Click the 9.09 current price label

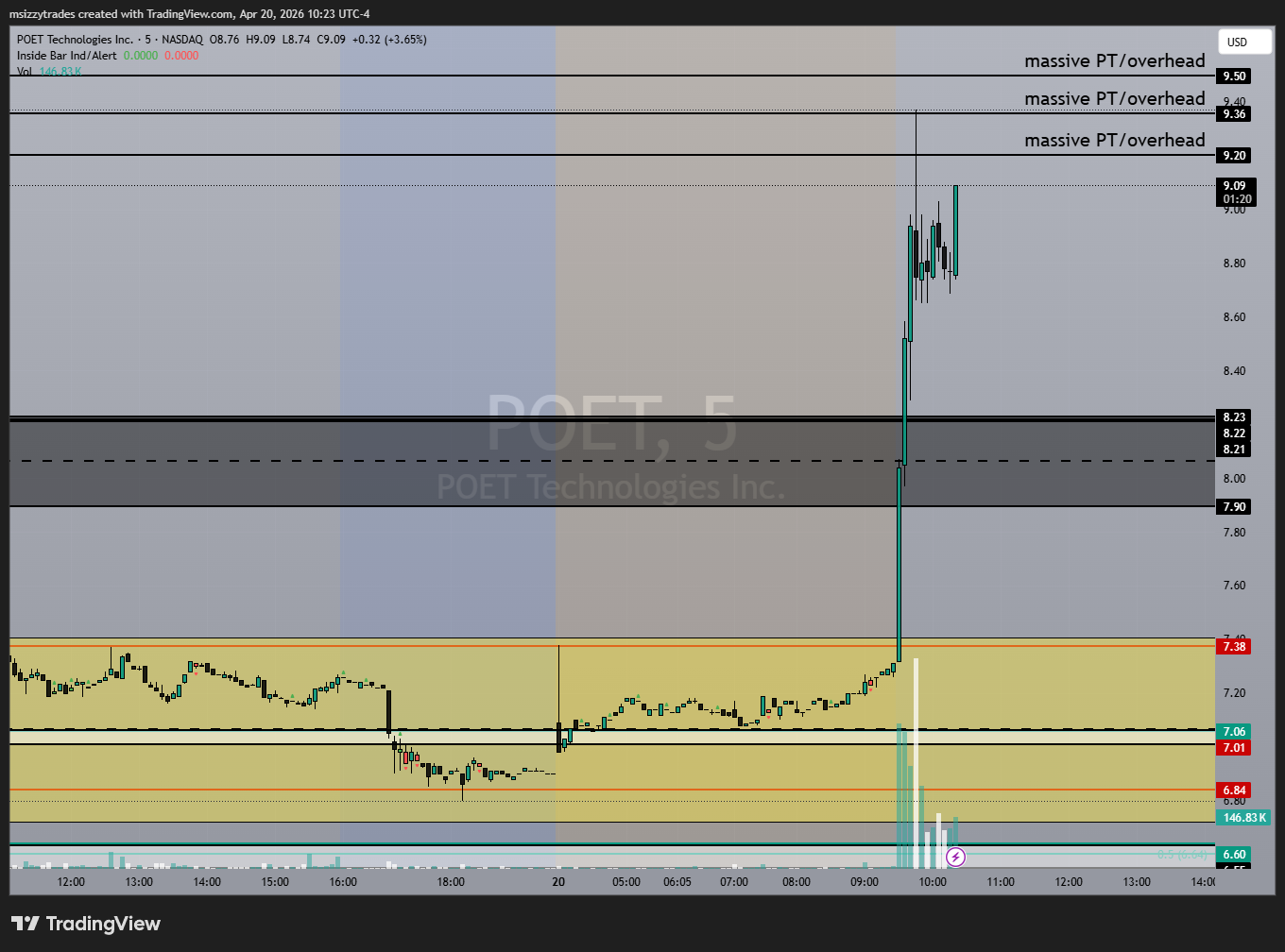(x=1235, y=186)
